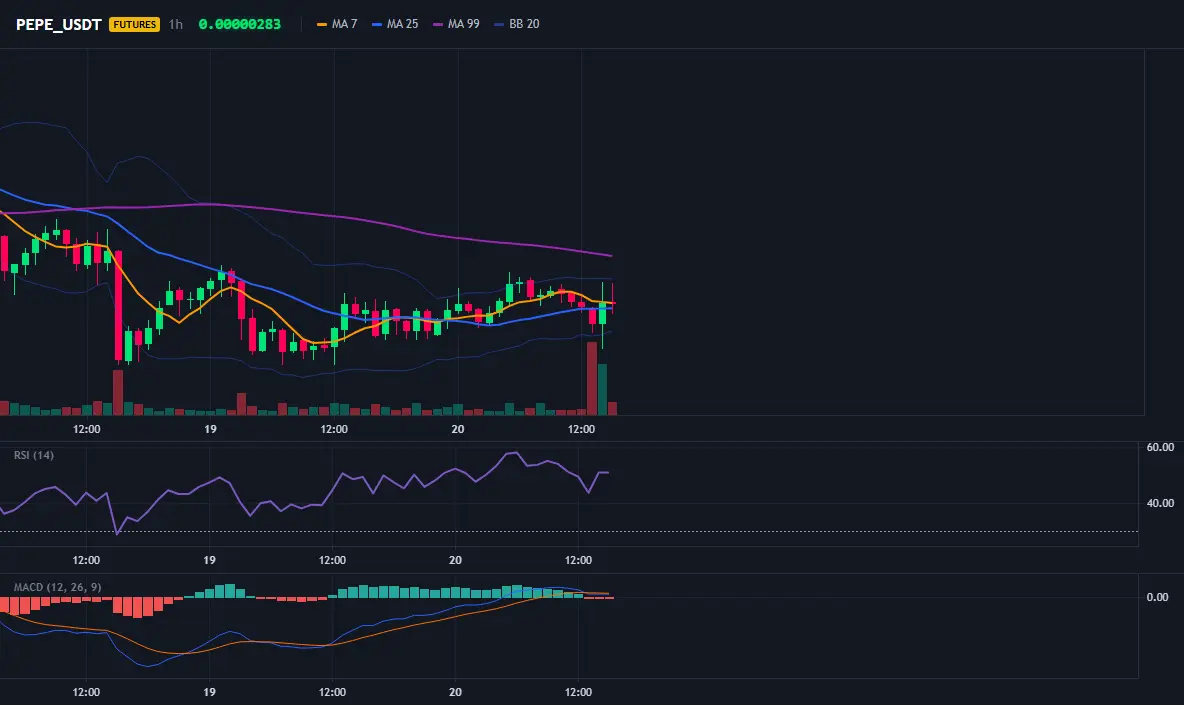Image resolution: width=1184 pixels, height=705 pixels.
Task: Click the MACD (12, 26, 9) label
Action: 57,587
